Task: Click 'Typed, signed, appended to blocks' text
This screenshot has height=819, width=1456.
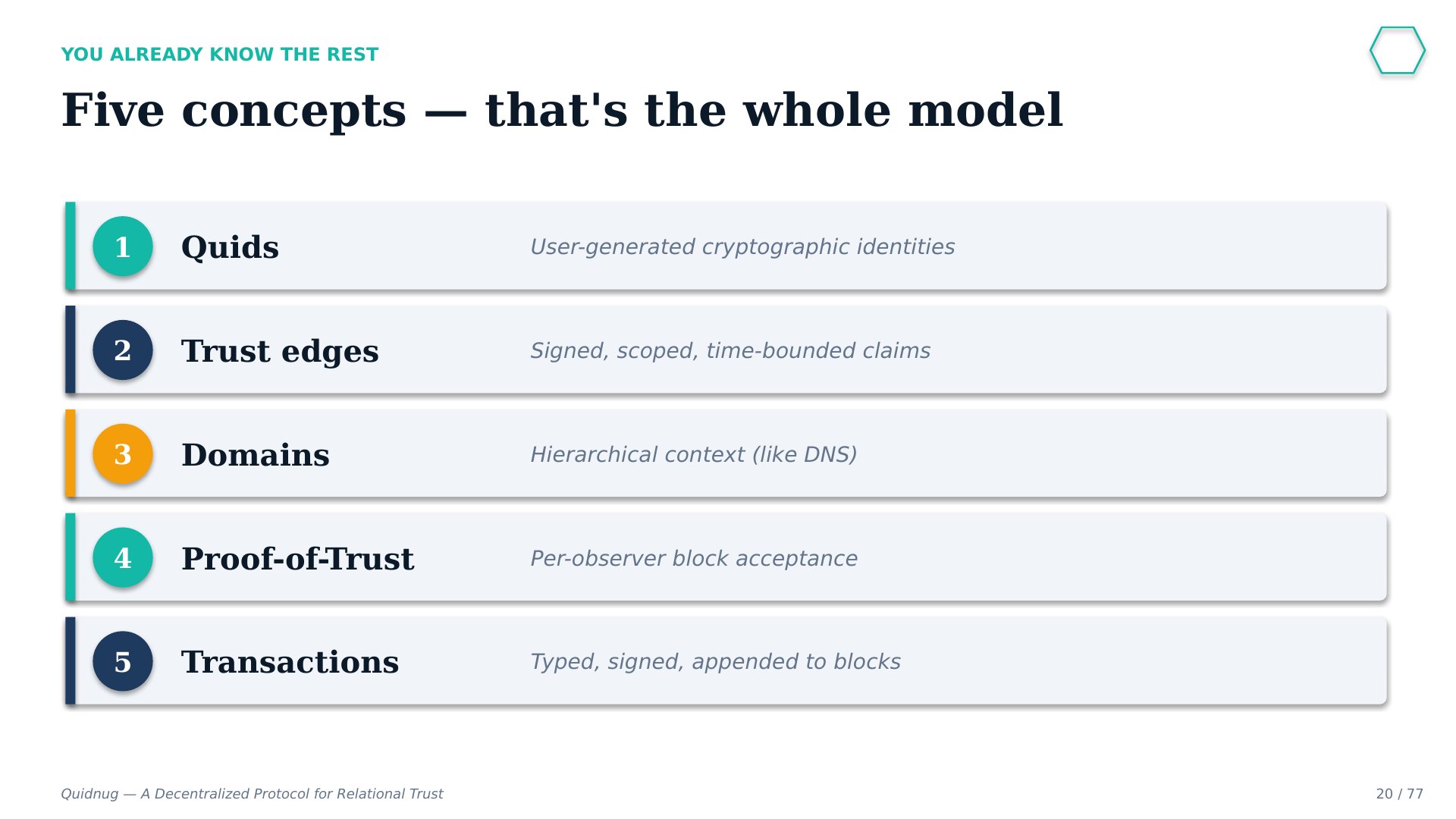Action: tap(715, 662)
